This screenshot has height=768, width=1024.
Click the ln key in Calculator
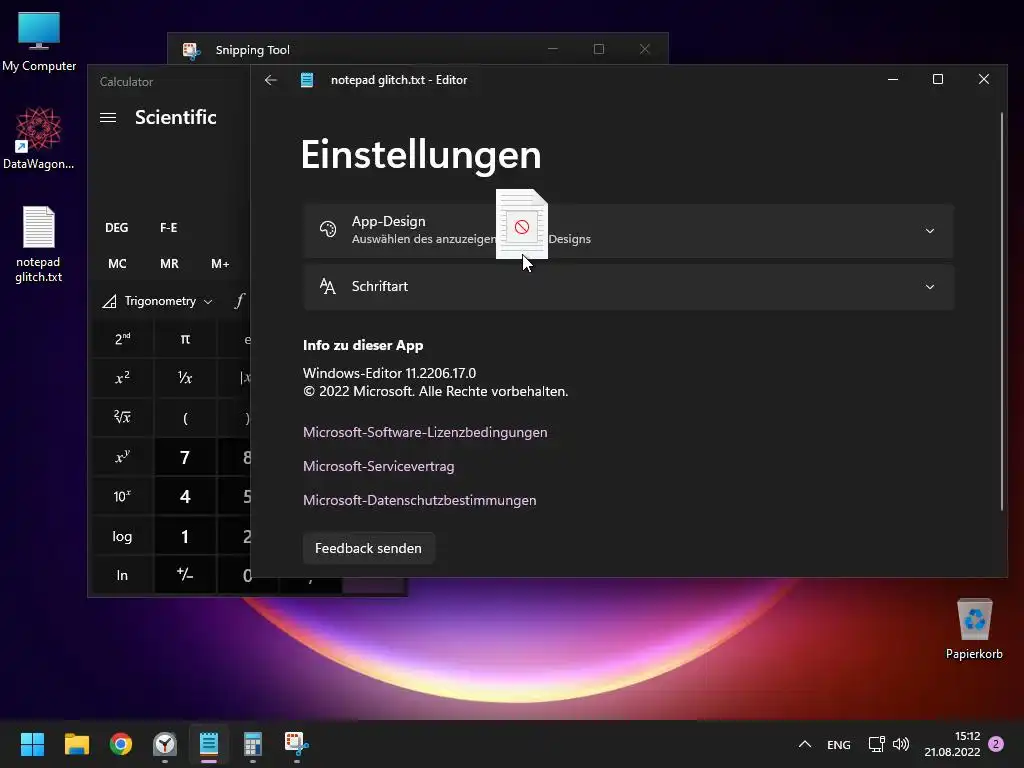pyautogui.click(x=122, y=575)
